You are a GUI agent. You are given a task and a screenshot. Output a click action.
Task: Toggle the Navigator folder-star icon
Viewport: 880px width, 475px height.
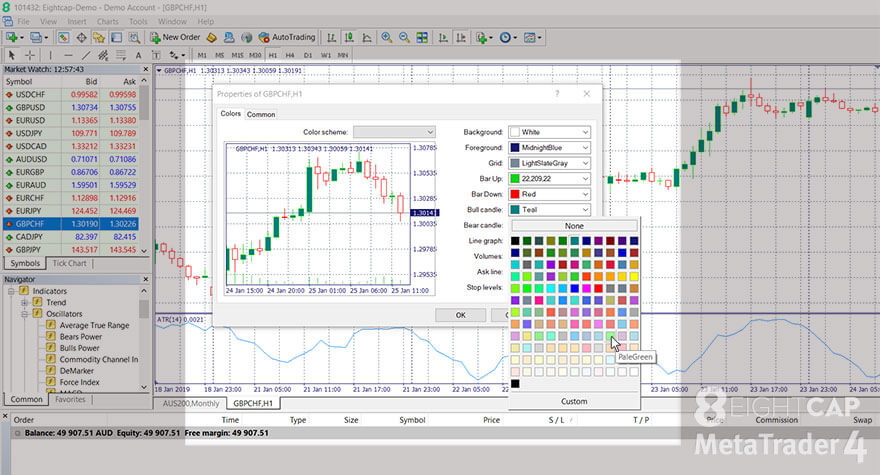[x=99, y=38]
